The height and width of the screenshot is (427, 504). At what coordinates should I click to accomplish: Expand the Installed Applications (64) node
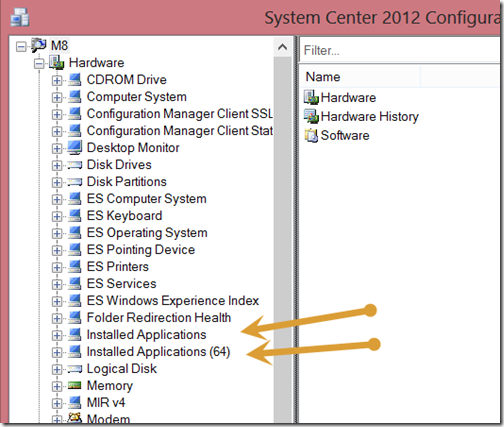click(57, 353)
